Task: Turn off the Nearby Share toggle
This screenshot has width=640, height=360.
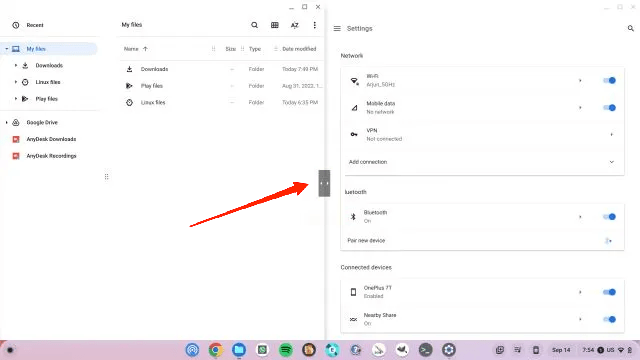Action: coord(609,319)
